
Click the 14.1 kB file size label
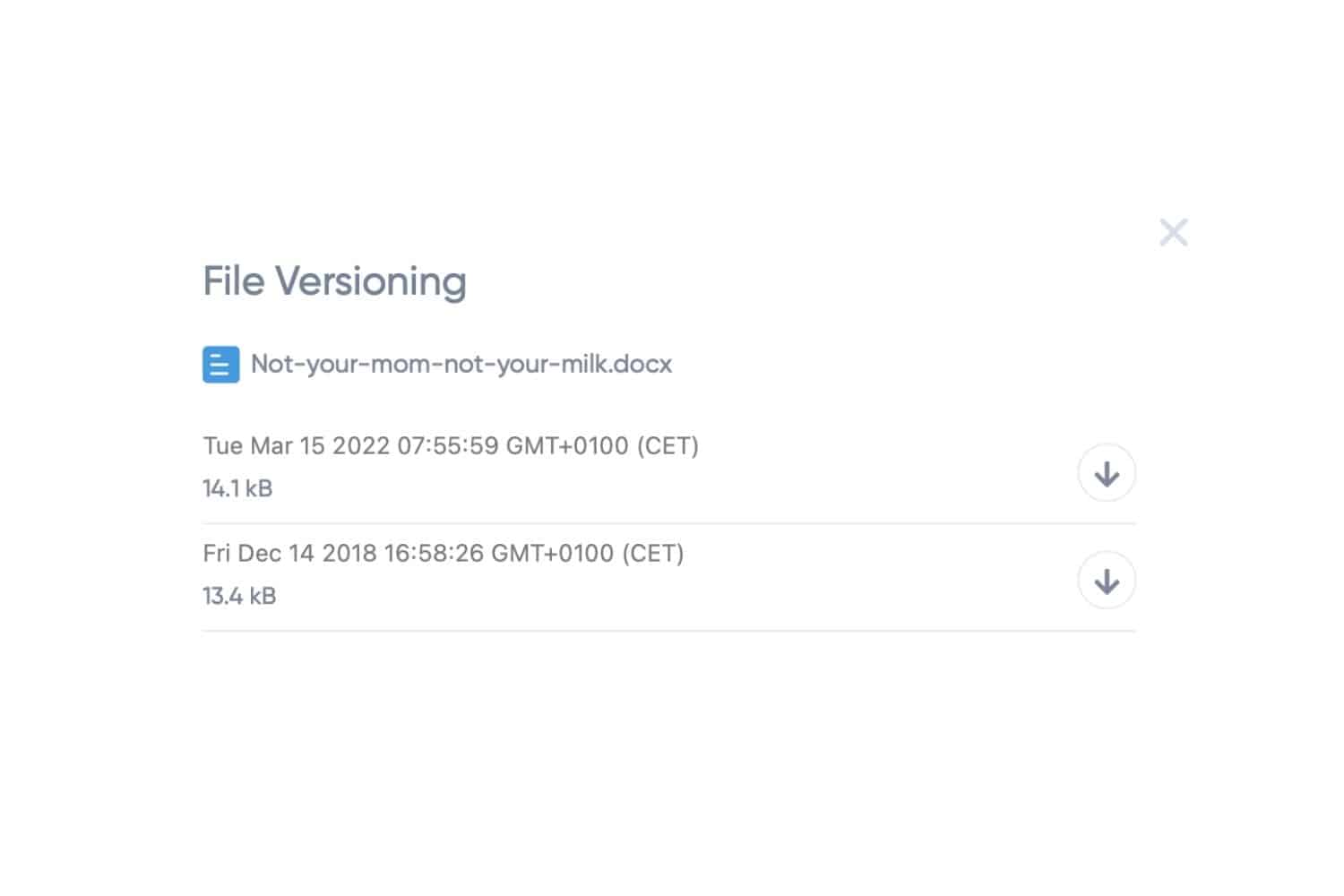click(237, 488)
